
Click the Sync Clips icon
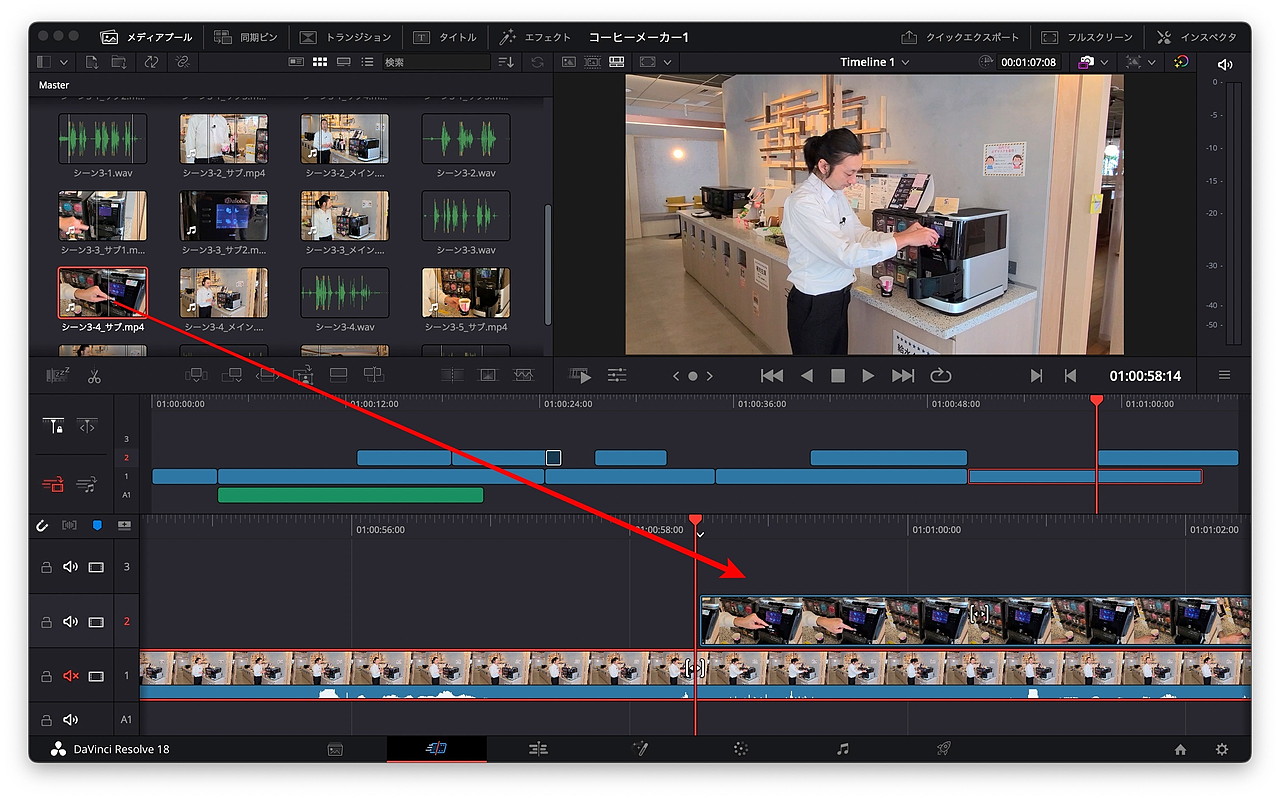pyautogui.click(x=151, y=62)
